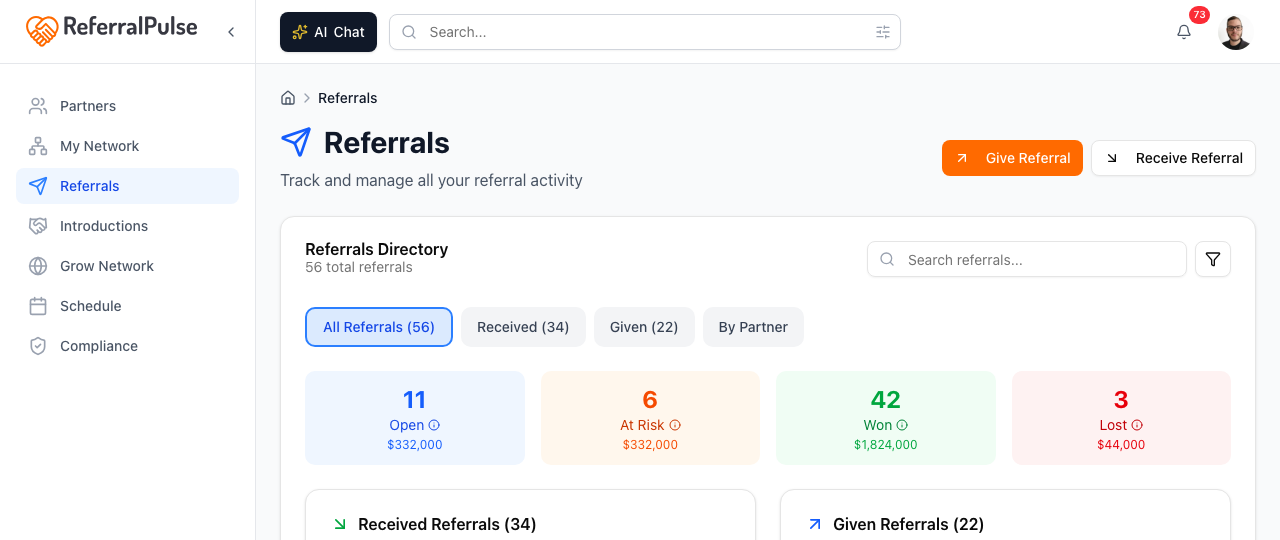Image resolution: width=1280 pixels, height=540 pixels.
Task: Switch to the Given (22) tab
Action: click(x=644, y=327)
